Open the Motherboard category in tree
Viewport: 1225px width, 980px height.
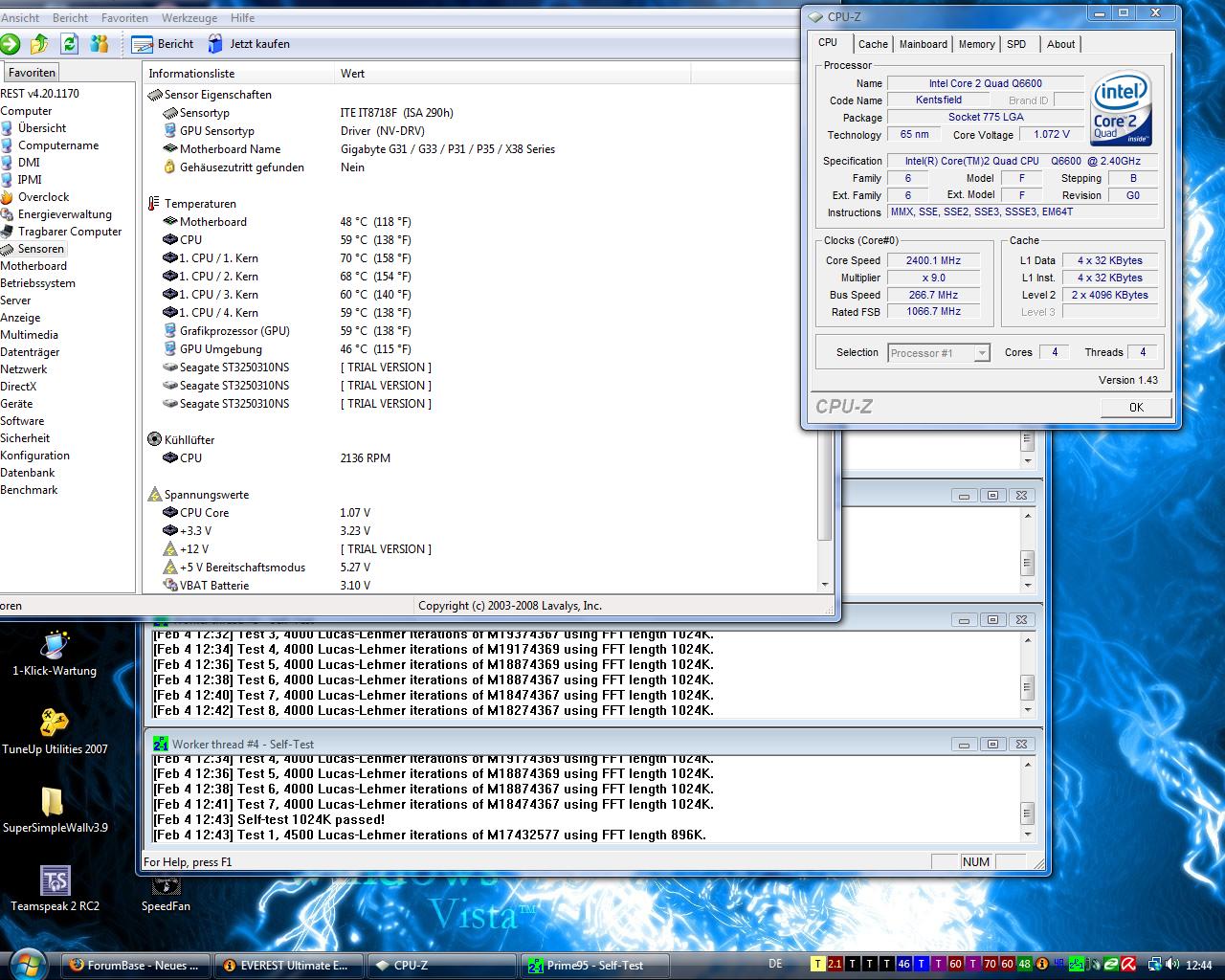pos(33,266)
